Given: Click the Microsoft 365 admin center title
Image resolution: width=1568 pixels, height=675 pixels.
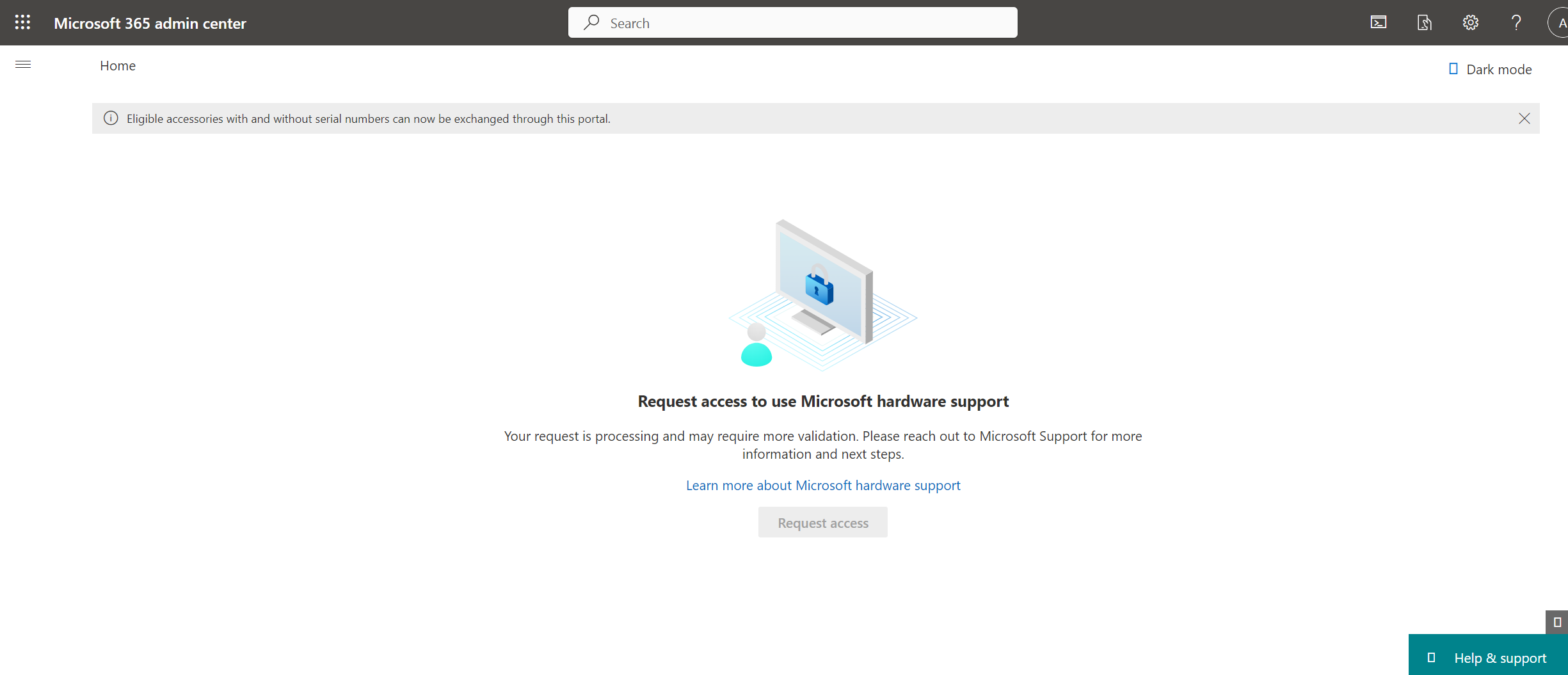Looking at the screenshot, I should point(150,22).
